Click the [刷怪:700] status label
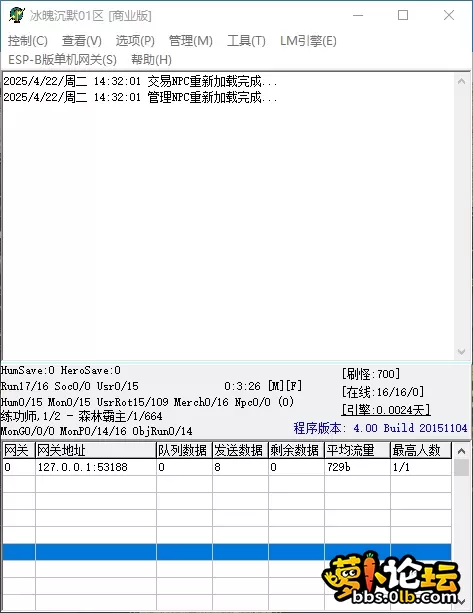 coord(371,374)
